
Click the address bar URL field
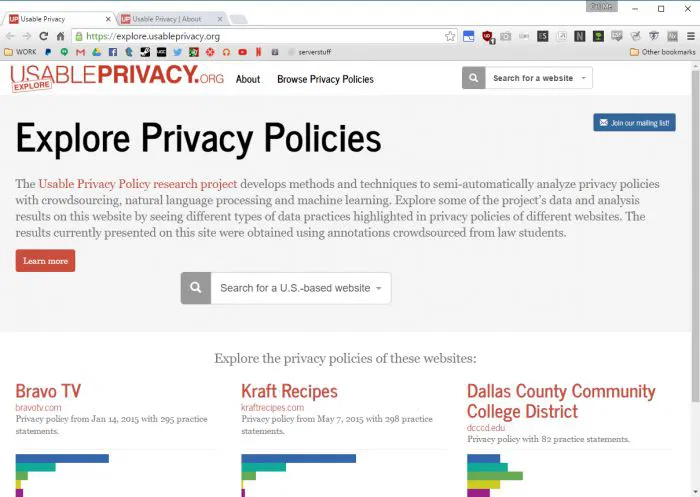tap(263, 36)
